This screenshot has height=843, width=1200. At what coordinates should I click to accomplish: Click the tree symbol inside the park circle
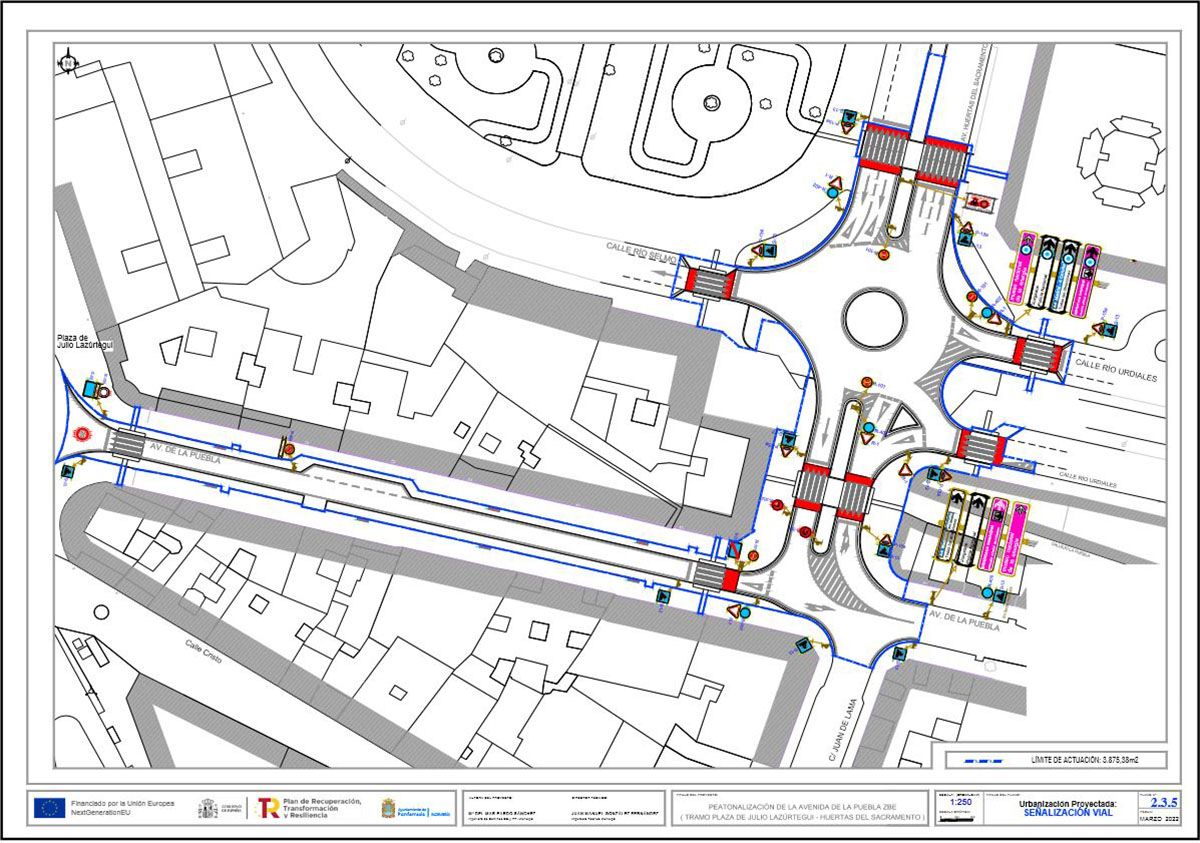coord(711,101)
